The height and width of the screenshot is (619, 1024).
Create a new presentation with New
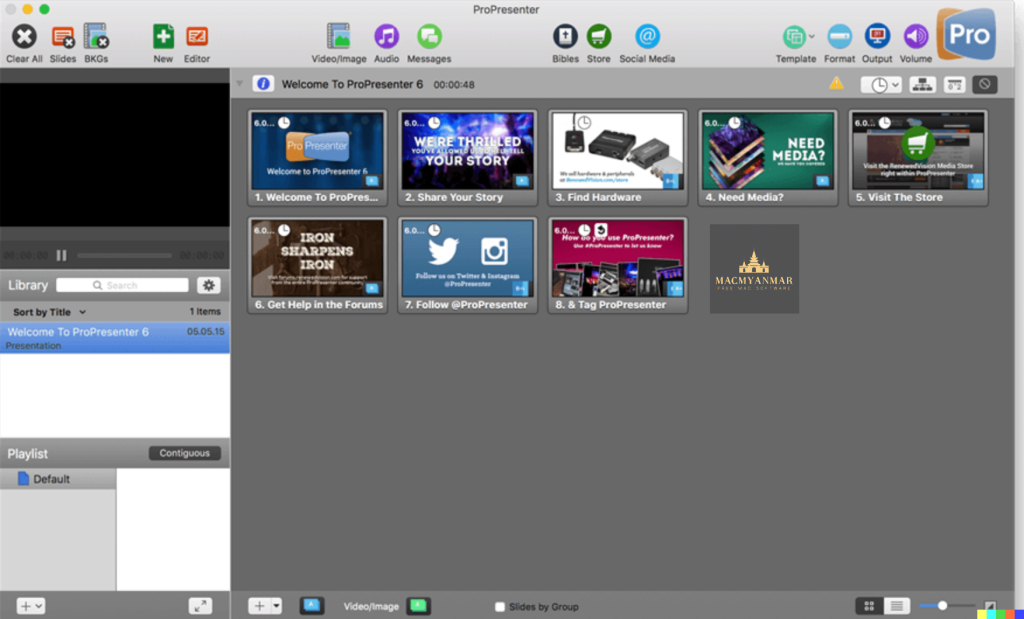163,37
